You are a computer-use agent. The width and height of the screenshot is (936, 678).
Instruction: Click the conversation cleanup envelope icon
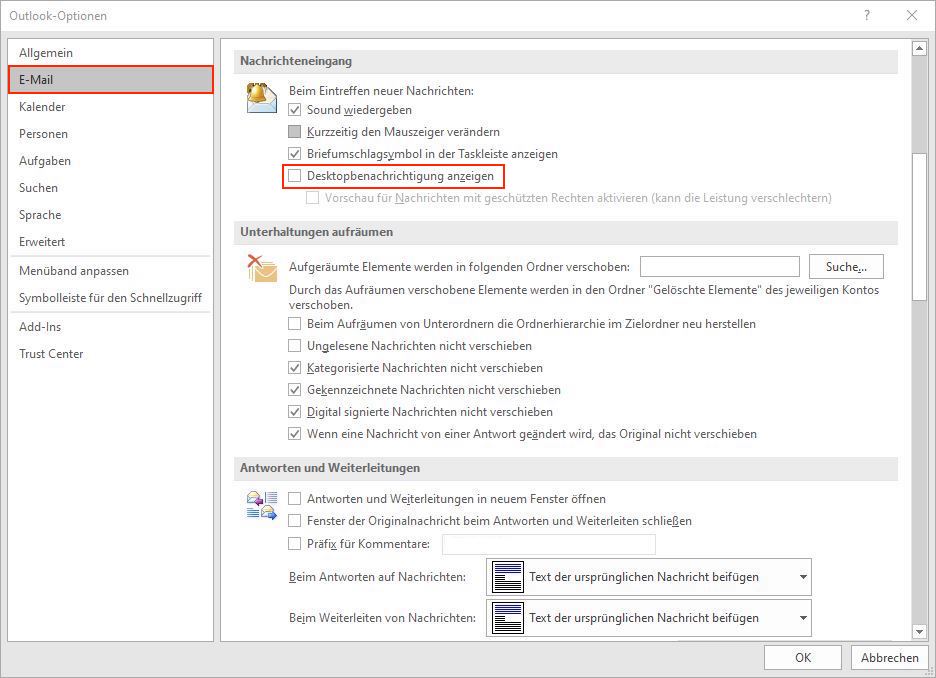[262, 268]
